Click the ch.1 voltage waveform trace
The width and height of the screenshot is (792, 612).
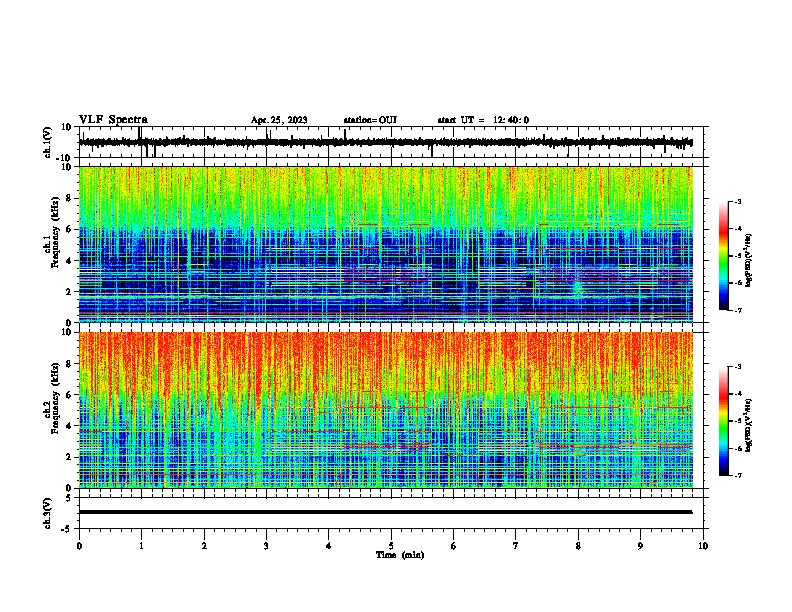[x=386, y=142]
